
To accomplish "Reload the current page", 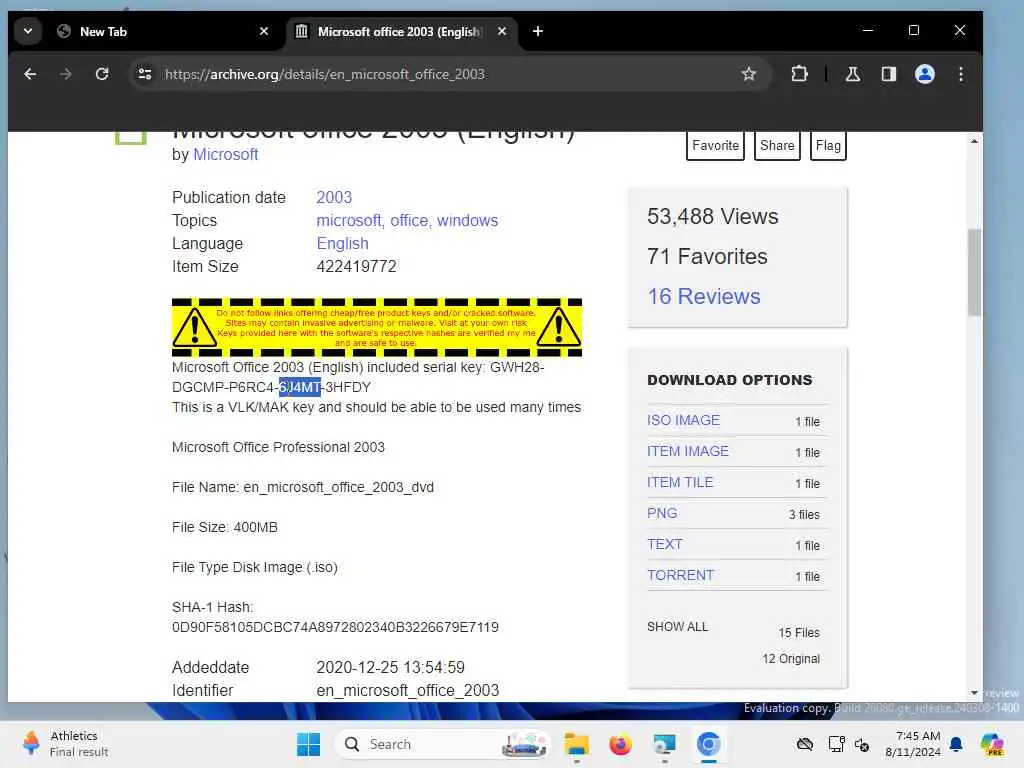I will (102, 74).
